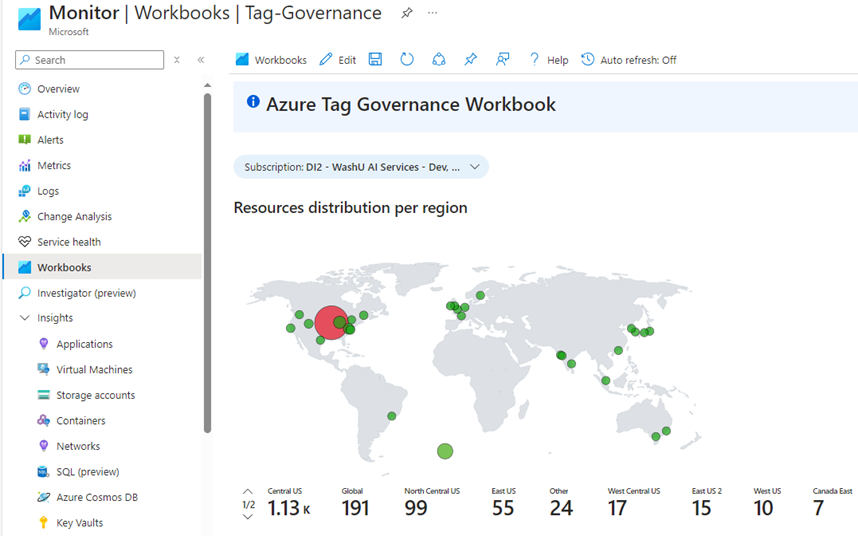Refresh the workbook with the circular arrow
Image resolution: width=858 pixels, height=536 pixels.
pos(407,59)
